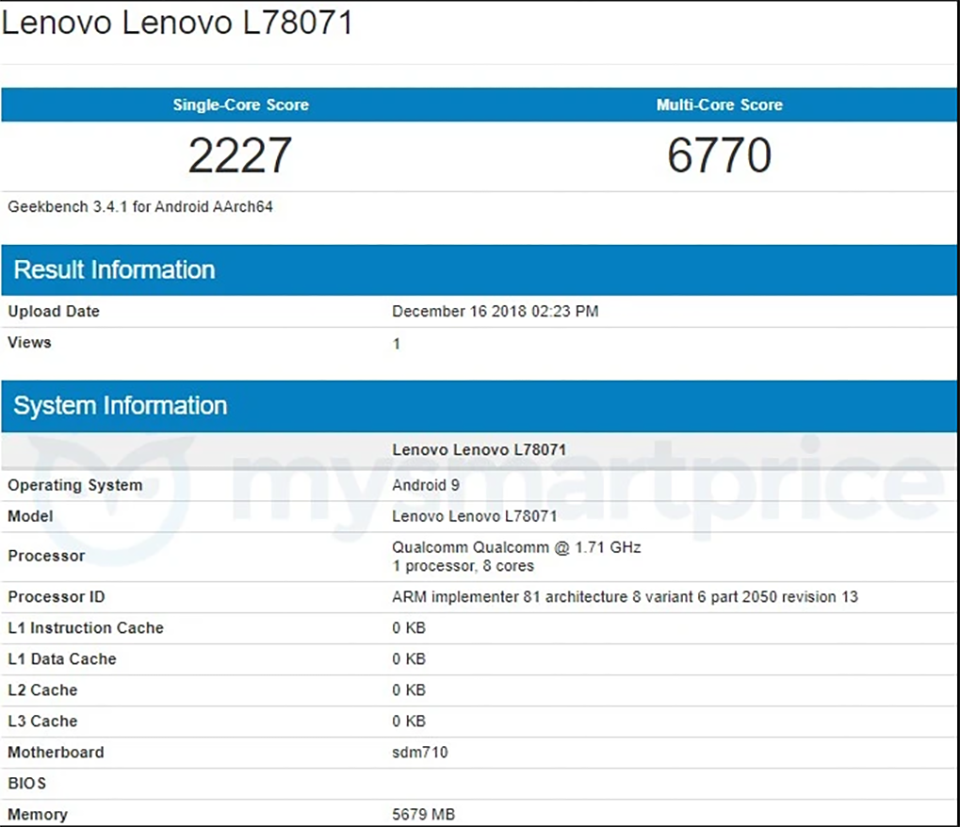
Task: Select the Processor row label
Action: coord(46,556)
